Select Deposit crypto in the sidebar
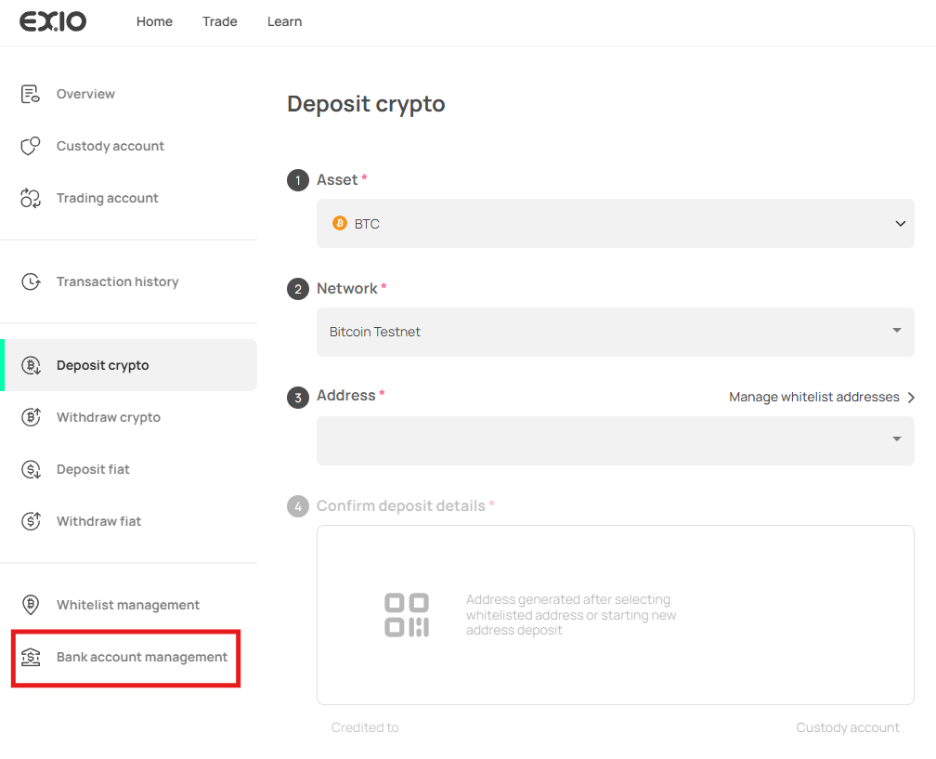Screen dimensions: 936x759 coord(102,366)
